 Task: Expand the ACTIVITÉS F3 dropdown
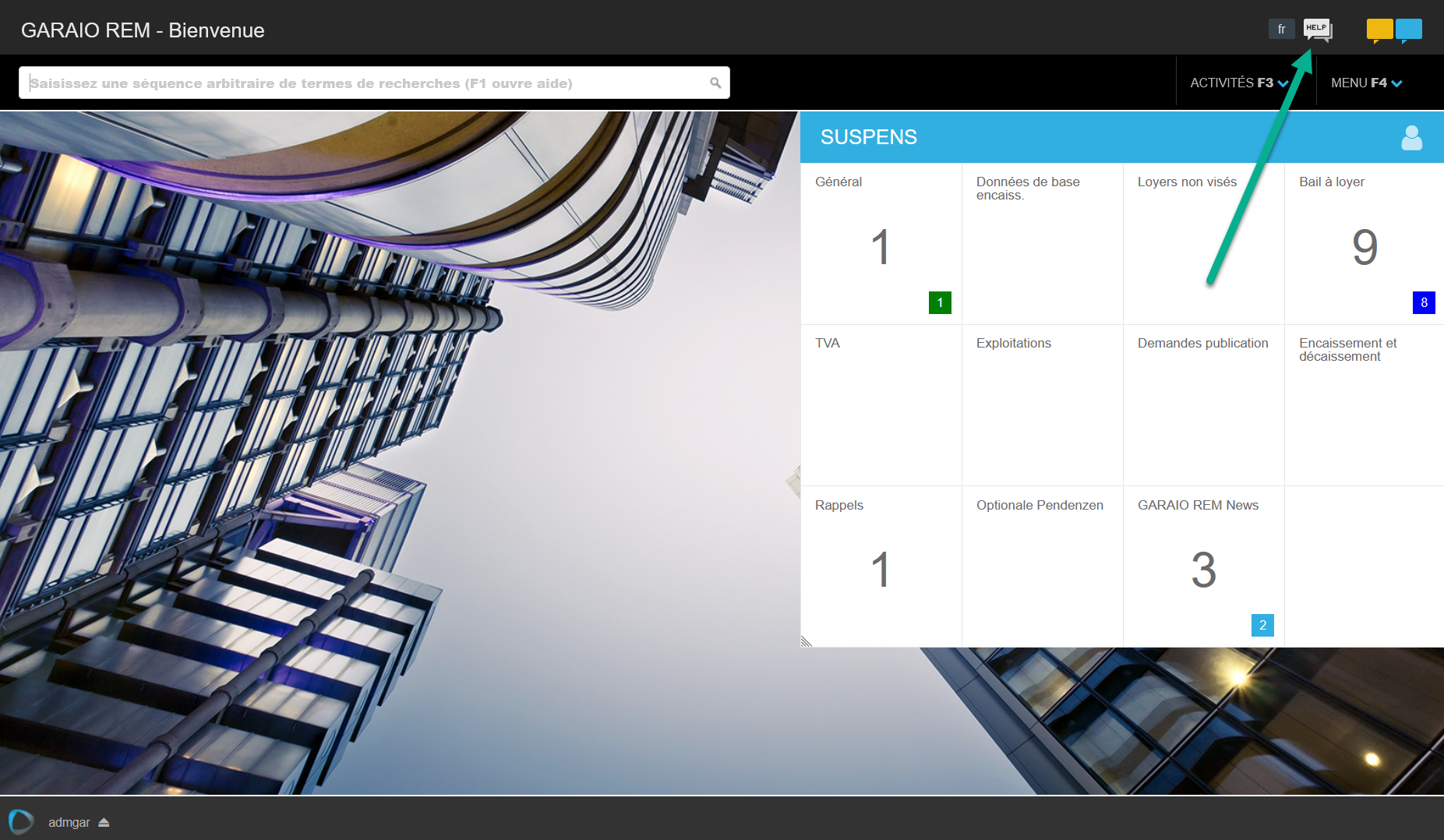point(1238,83)
